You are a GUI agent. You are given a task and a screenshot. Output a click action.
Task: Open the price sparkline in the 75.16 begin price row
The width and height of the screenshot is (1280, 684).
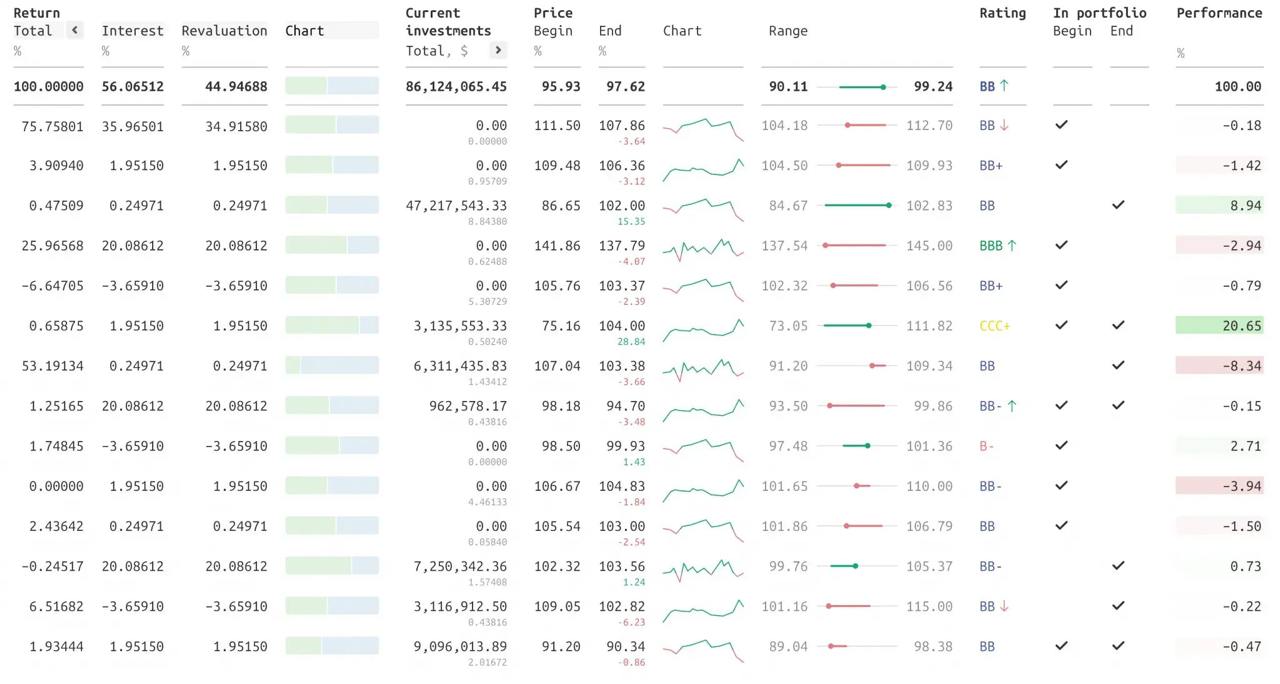pos(703,326)
